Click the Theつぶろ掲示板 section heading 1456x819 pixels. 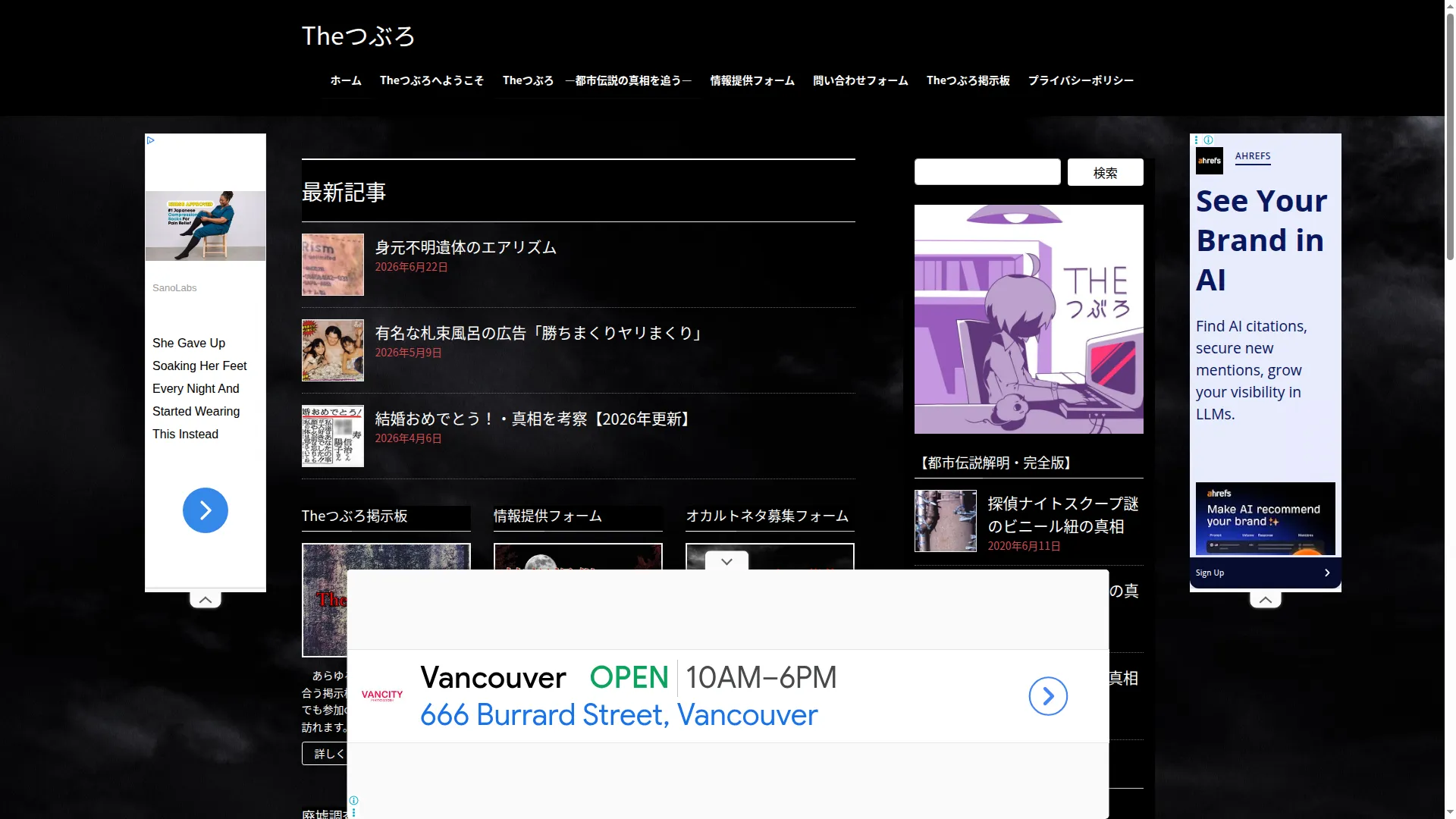pyautogui.click(x=355, y=516)
